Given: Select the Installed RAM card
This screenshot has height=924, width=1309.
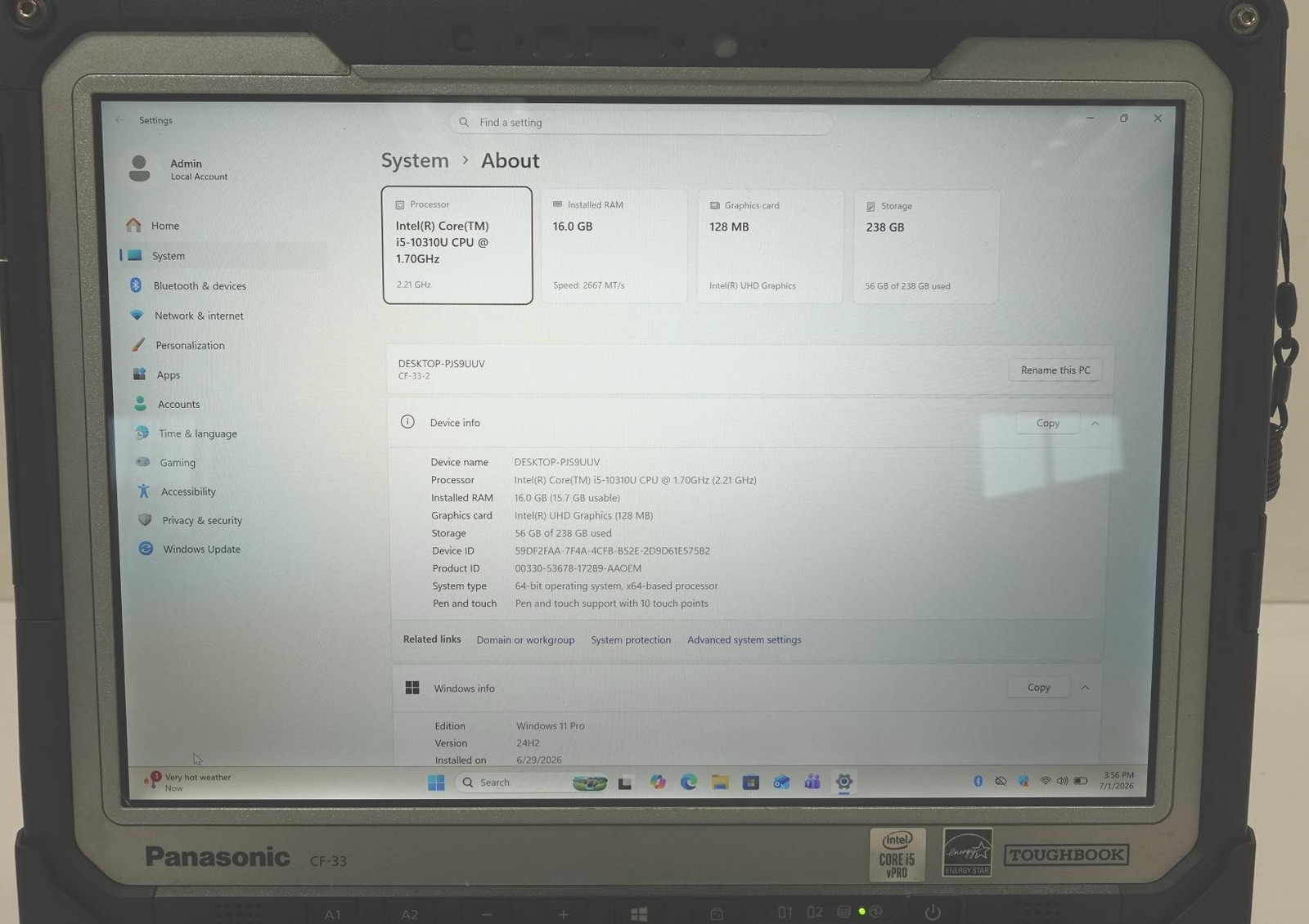Looking at the screenshot, I should tap(614, 246).
